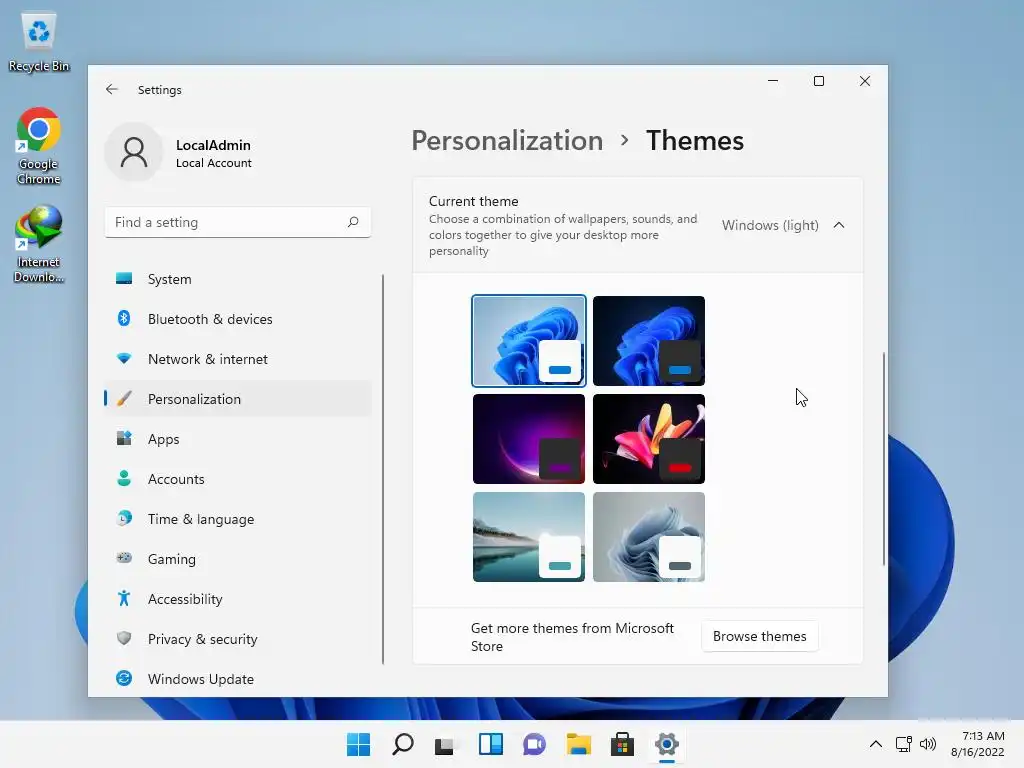1024x768 pixels.
Task: Go to Apps settings
Action: point(238,439)
